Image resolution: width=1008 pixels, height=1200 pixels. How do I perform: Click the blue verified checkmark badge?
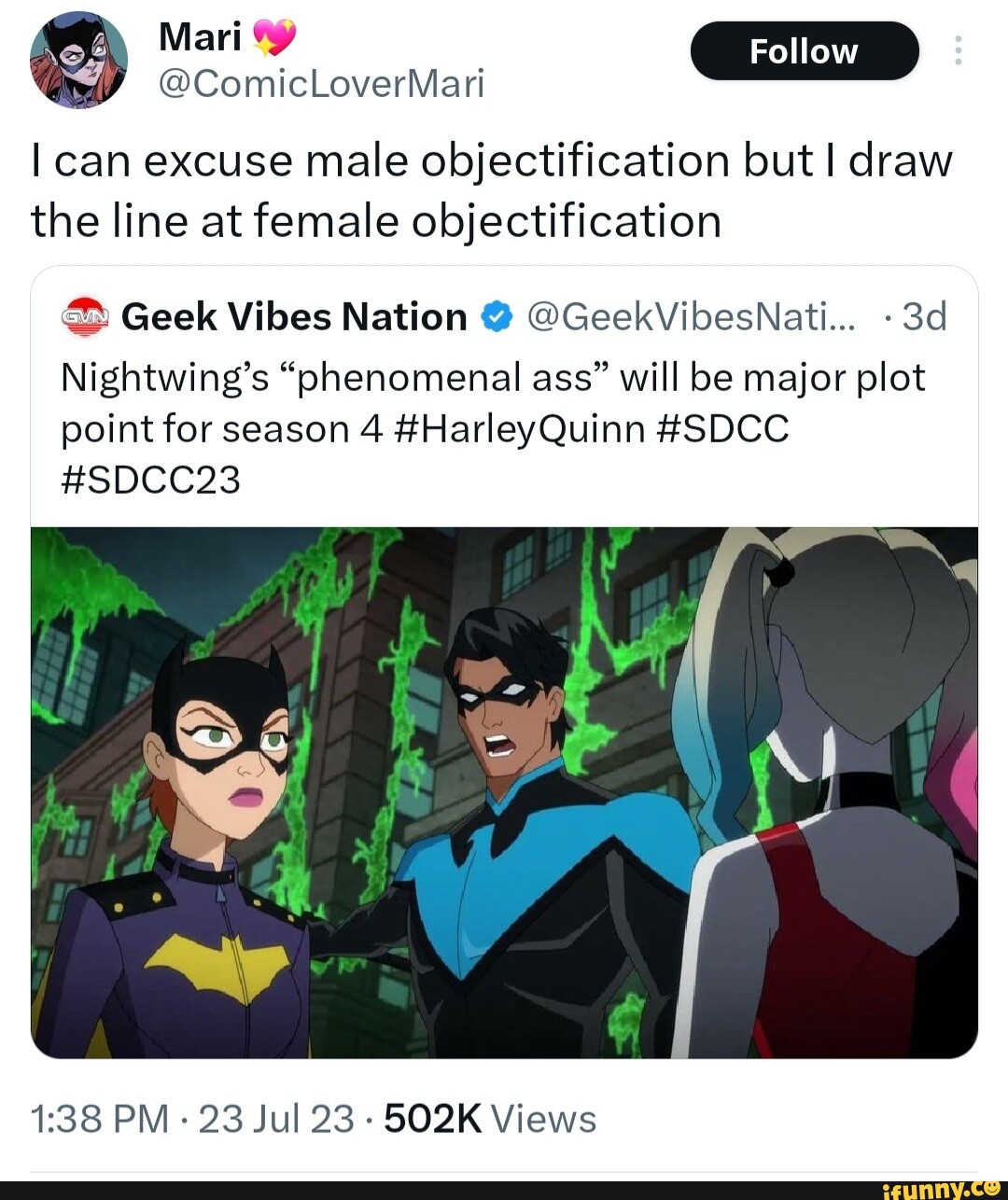coord(497,317)
